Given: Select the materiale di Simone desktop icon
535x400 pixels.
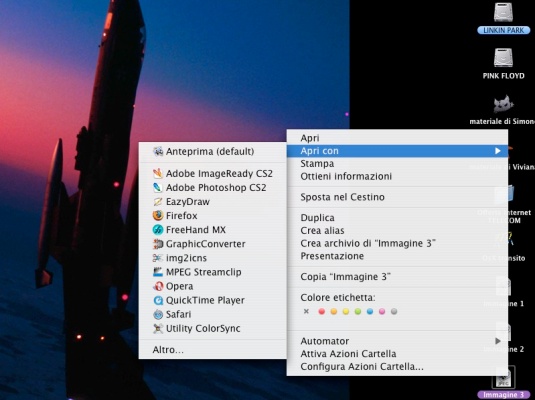Looking at the screenshot, I should click(x=503, y=104).
